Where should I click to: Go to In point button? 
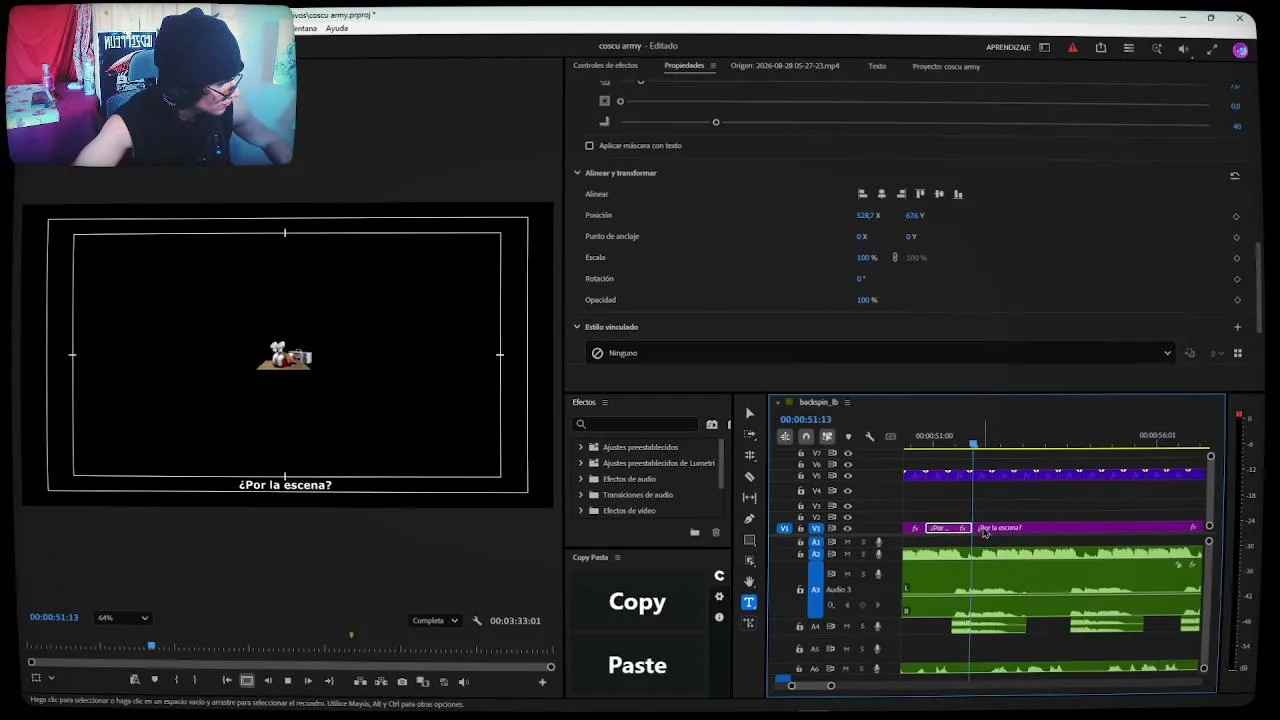tap(227, 681)
